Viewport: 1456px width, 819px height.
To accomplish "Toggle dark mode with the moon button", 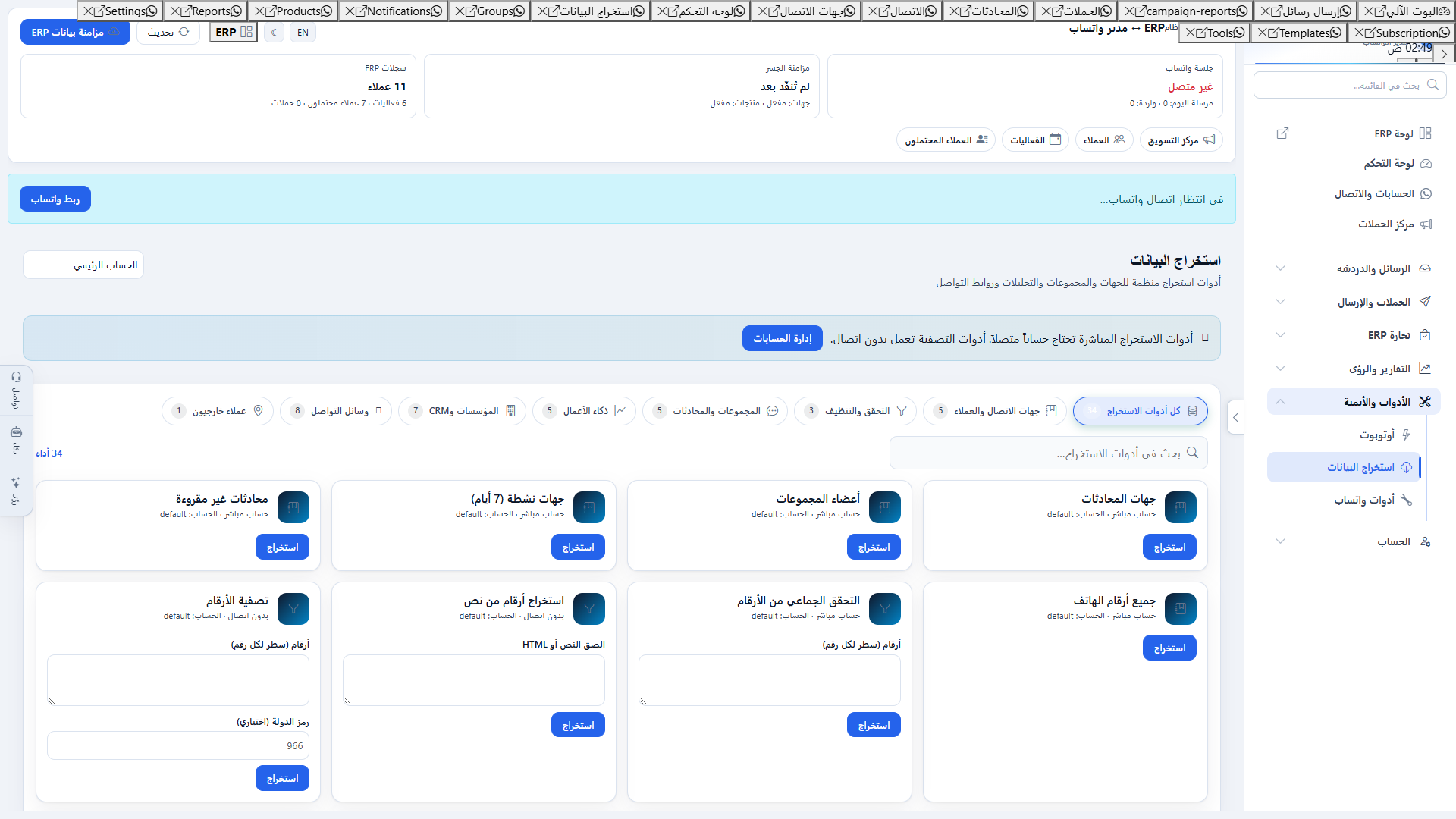I will click(275, 33).
